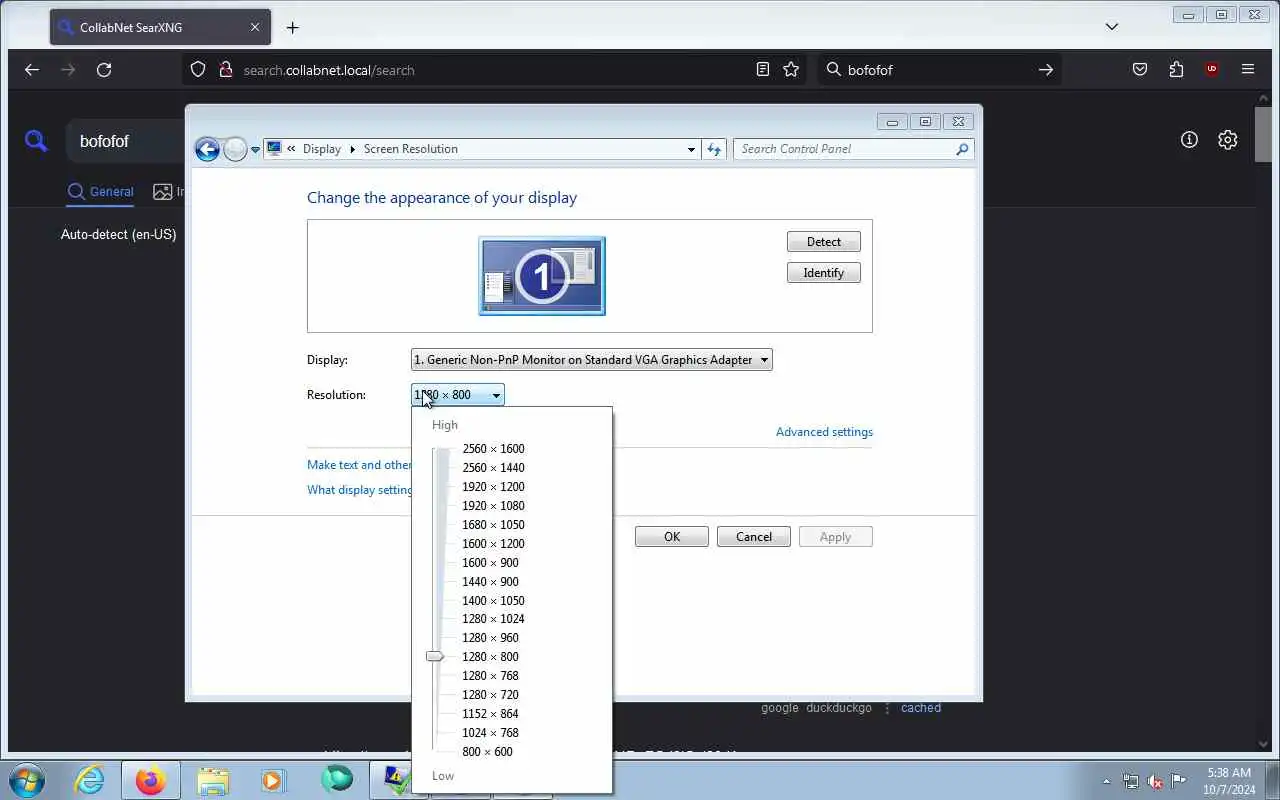Select 1600 × 1200 resolution
The height and width of the screenshot is (800, 1280).
493,544
